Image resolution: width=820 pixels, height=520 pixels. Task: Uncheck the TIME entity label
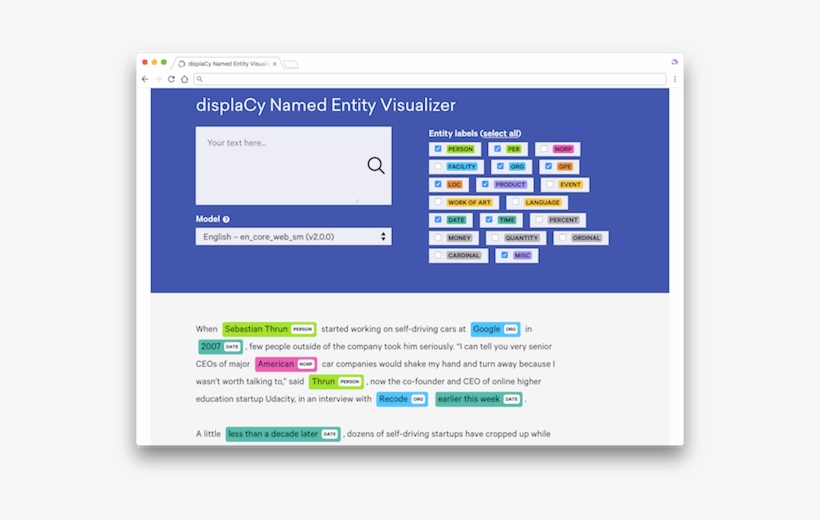(489, 220)
